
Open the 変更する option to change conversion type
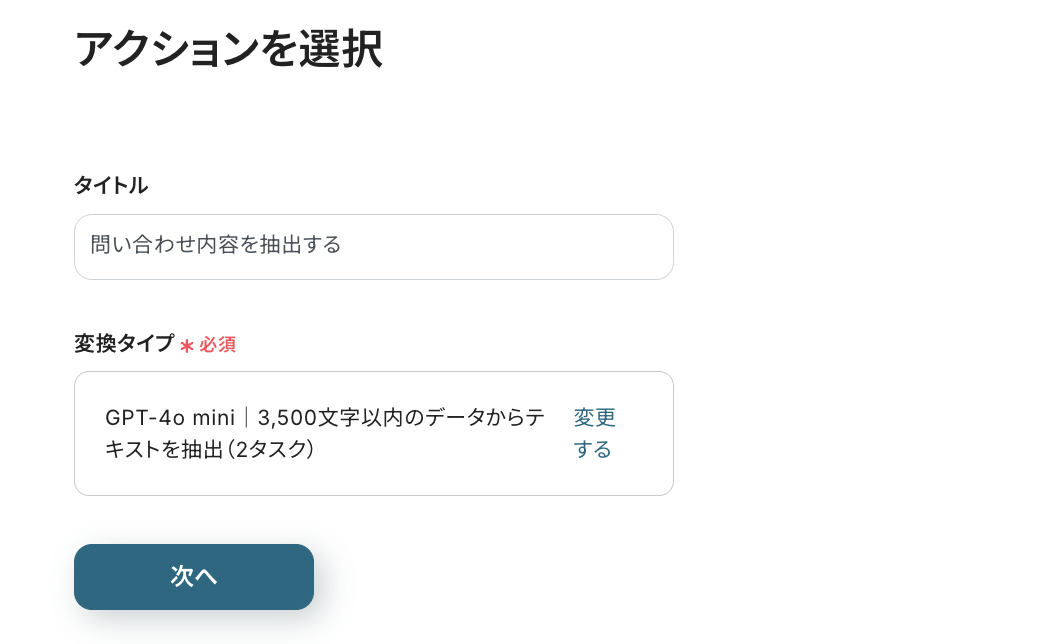pyautogui.click(x=595, y=432)
